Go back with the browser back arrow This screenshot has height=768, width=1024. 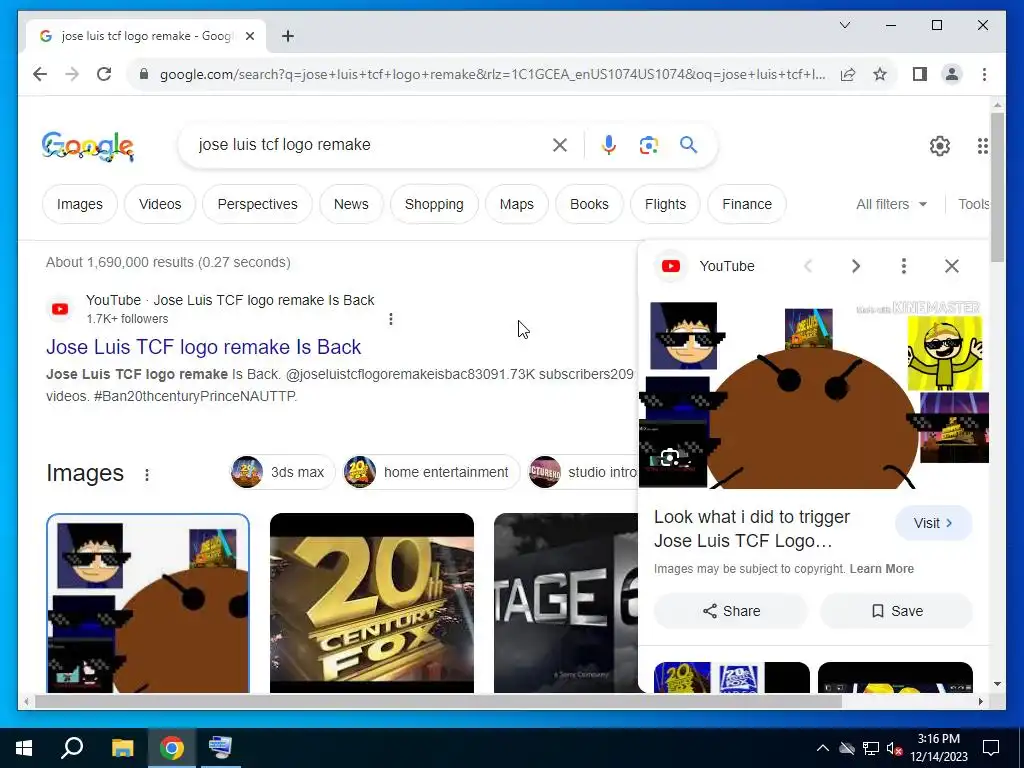point(40,74)
